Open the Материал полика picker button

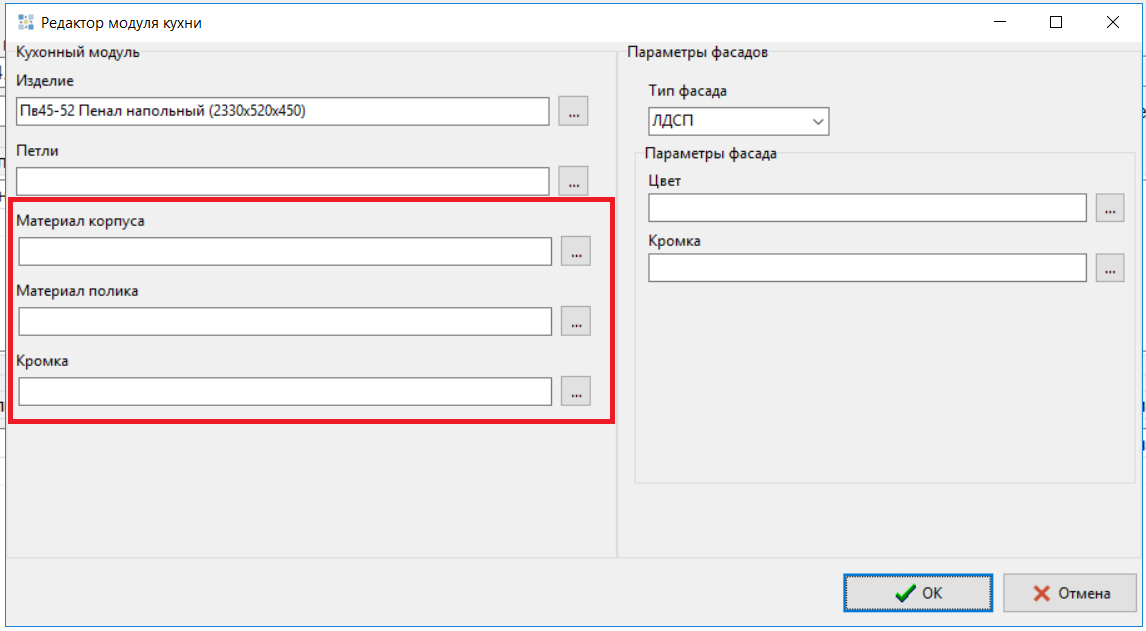[x=575, y=321]
